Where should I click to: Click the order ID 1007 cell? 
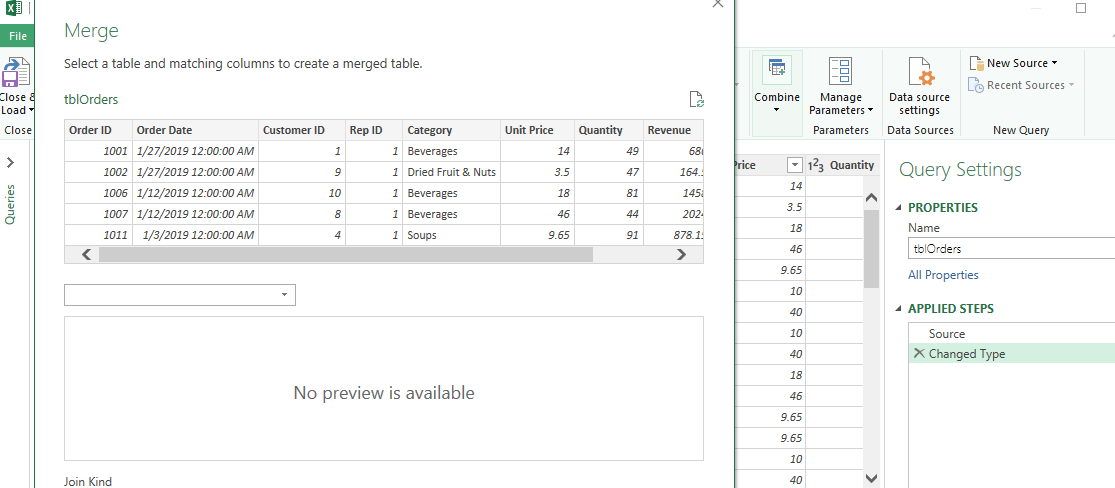98,214
